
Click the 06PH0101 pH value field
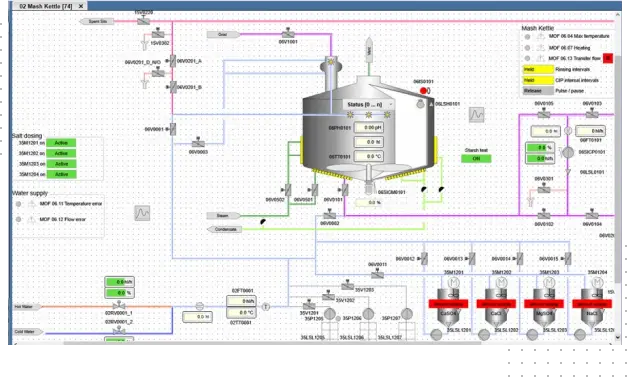(x=369, y=128)
